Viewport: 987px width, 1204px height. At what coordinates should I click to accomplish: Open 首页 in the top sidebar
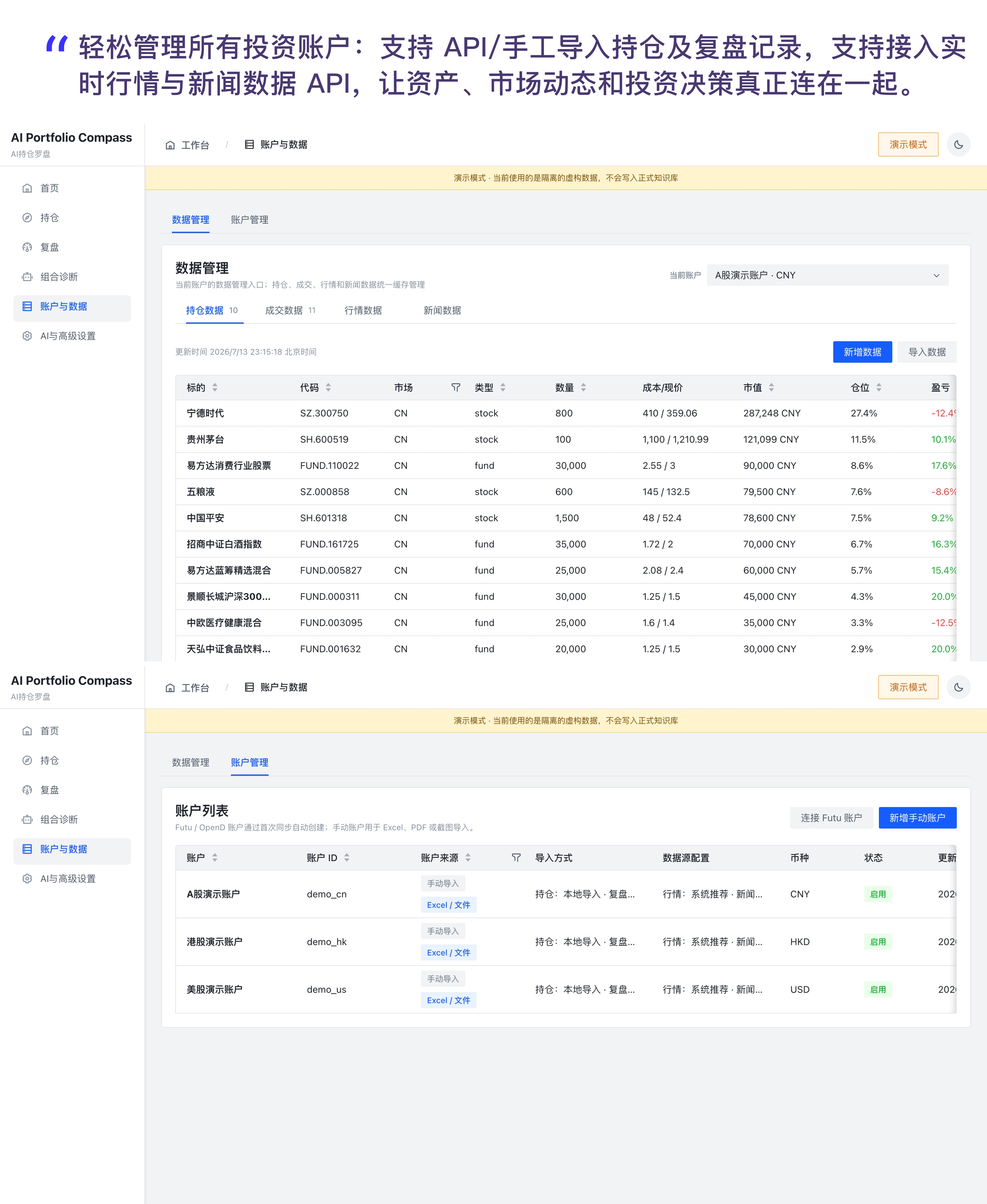[x=72, y=188]
